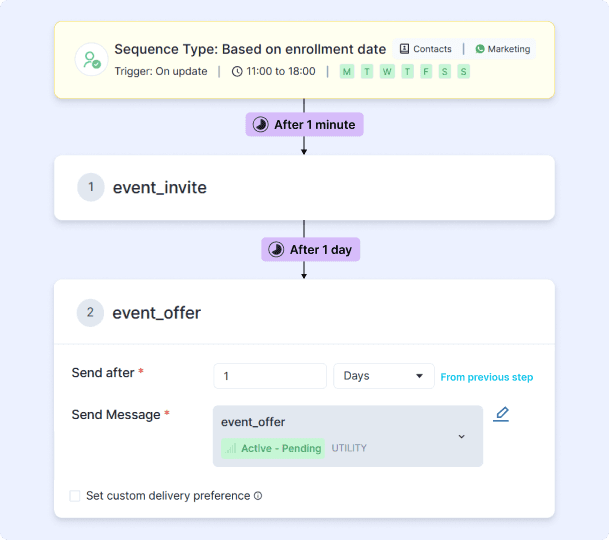Click the From previous step link
The height and width of the screenshot is (540, 609).
[x=487, y=377]
